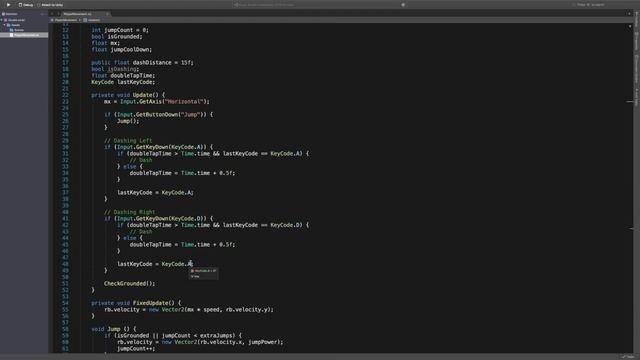The height and width of the screenshot is (360, 640).
Task: Click the "void Jump () {" line
Action: pyautogui.click(x=113, y=329)
